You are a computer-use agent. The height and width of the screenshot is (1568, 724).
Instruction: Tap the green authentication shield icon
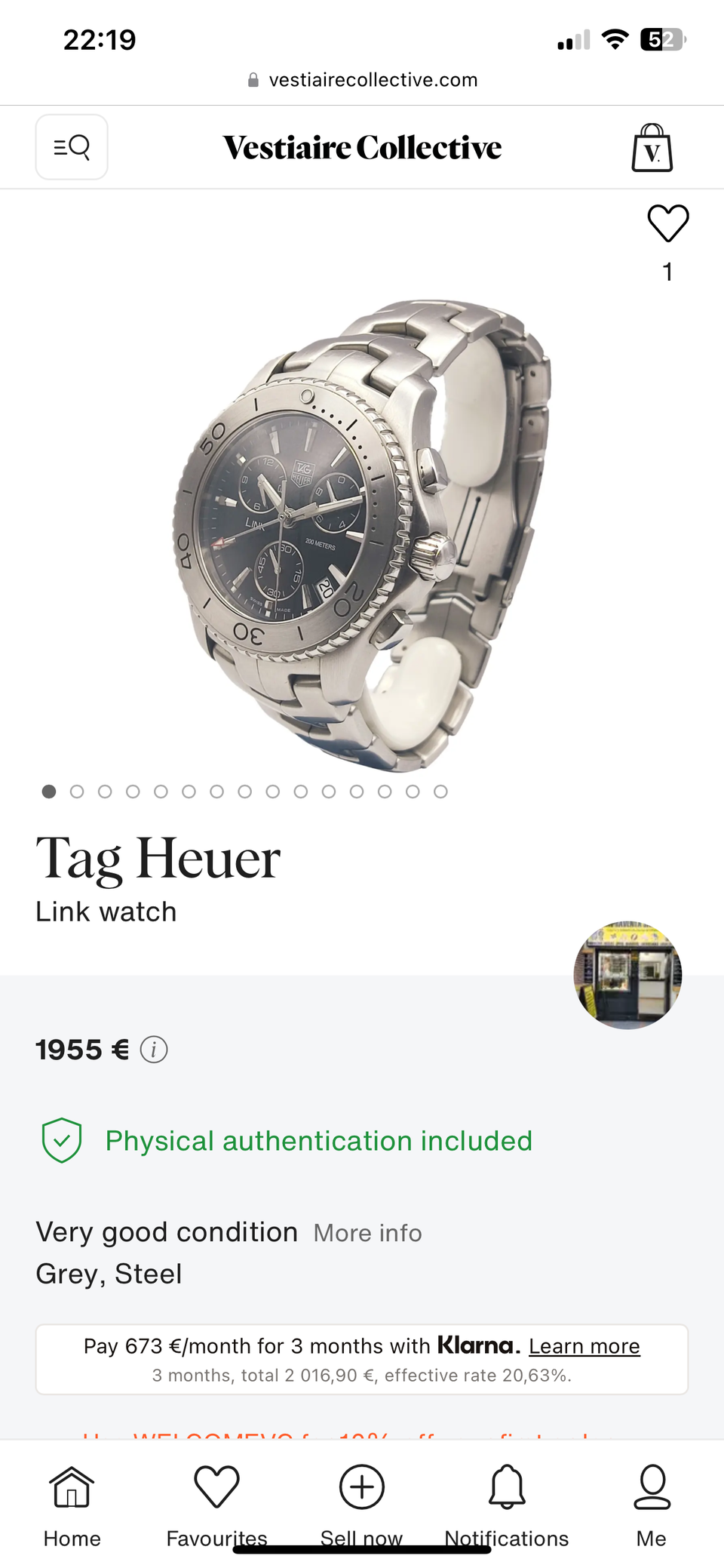tap(62, 1140)
